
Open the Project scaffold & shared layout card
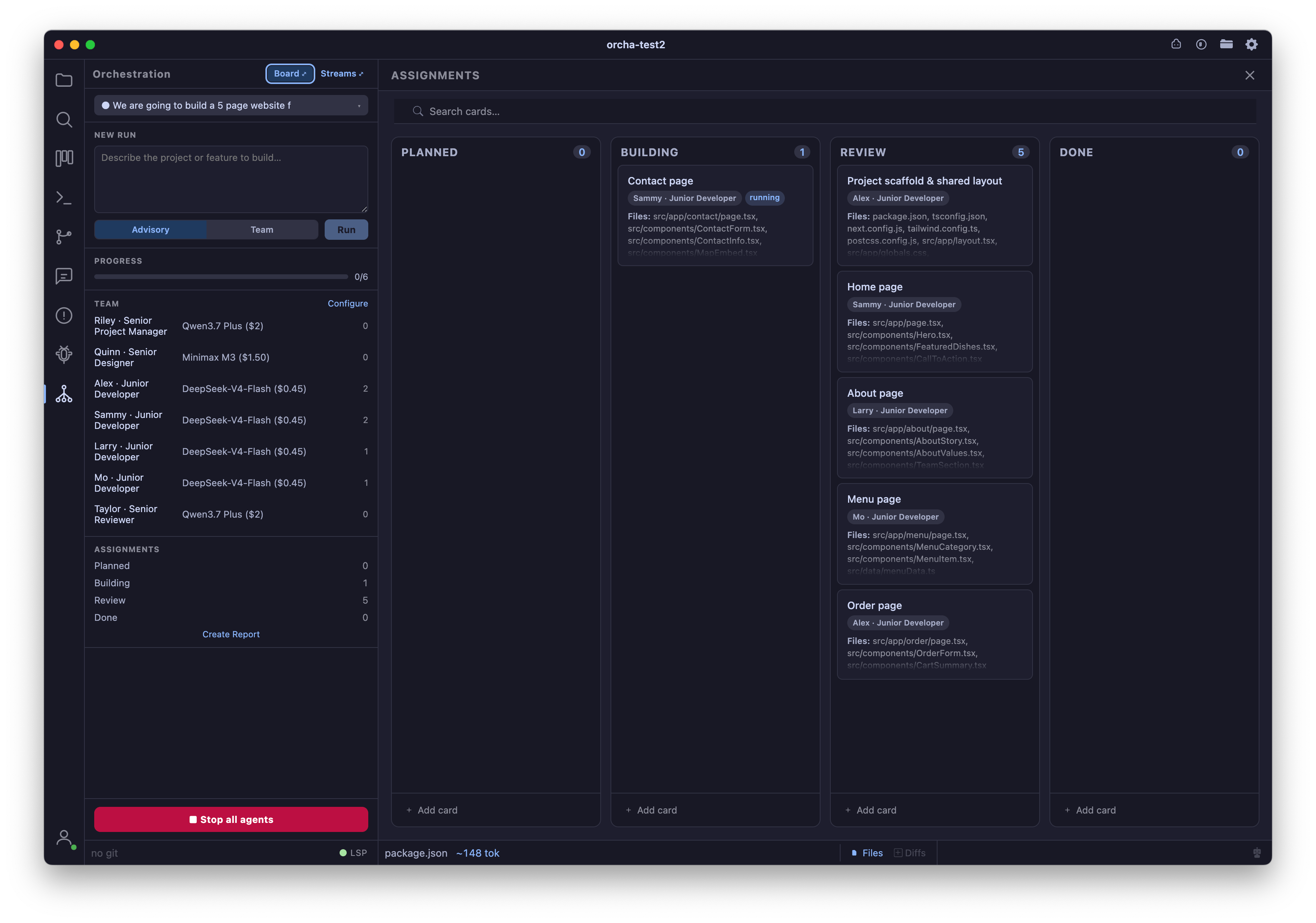tap(934, 215)
